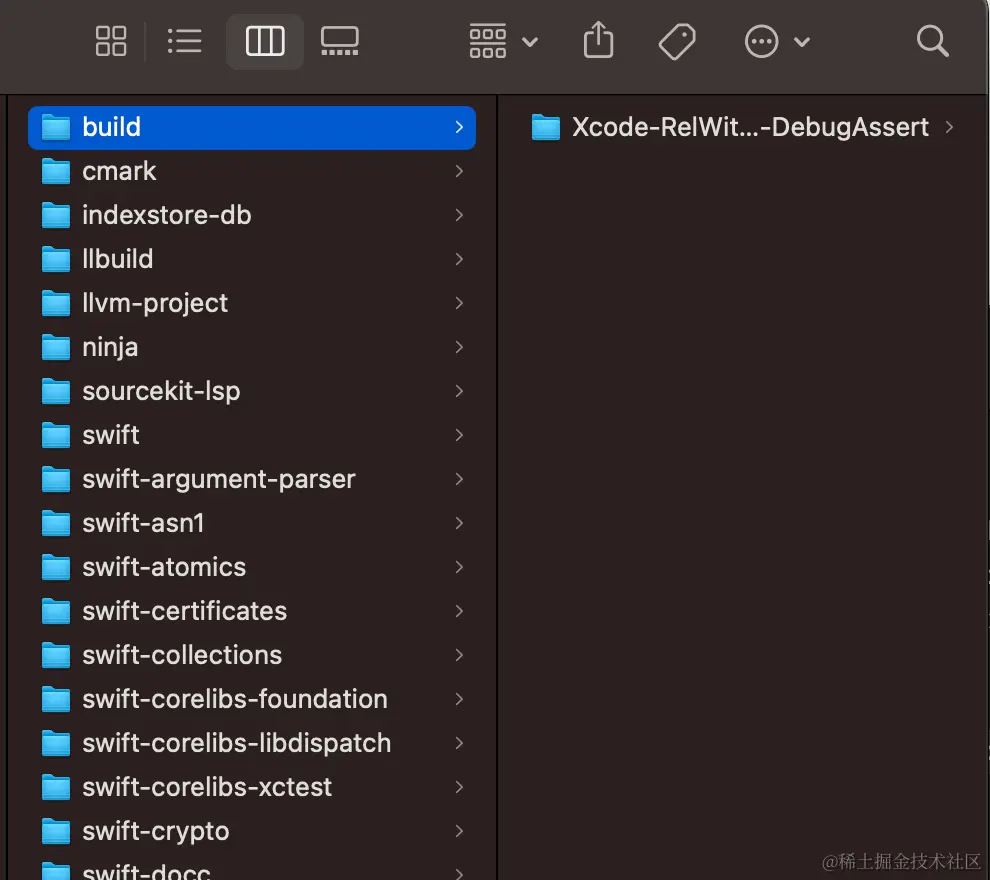Image resolution: width=990 pixels, height=880 pixels.
Task: Select the swift-argument-parser folder
Action: pyautogui.click(x=252, y=479)
